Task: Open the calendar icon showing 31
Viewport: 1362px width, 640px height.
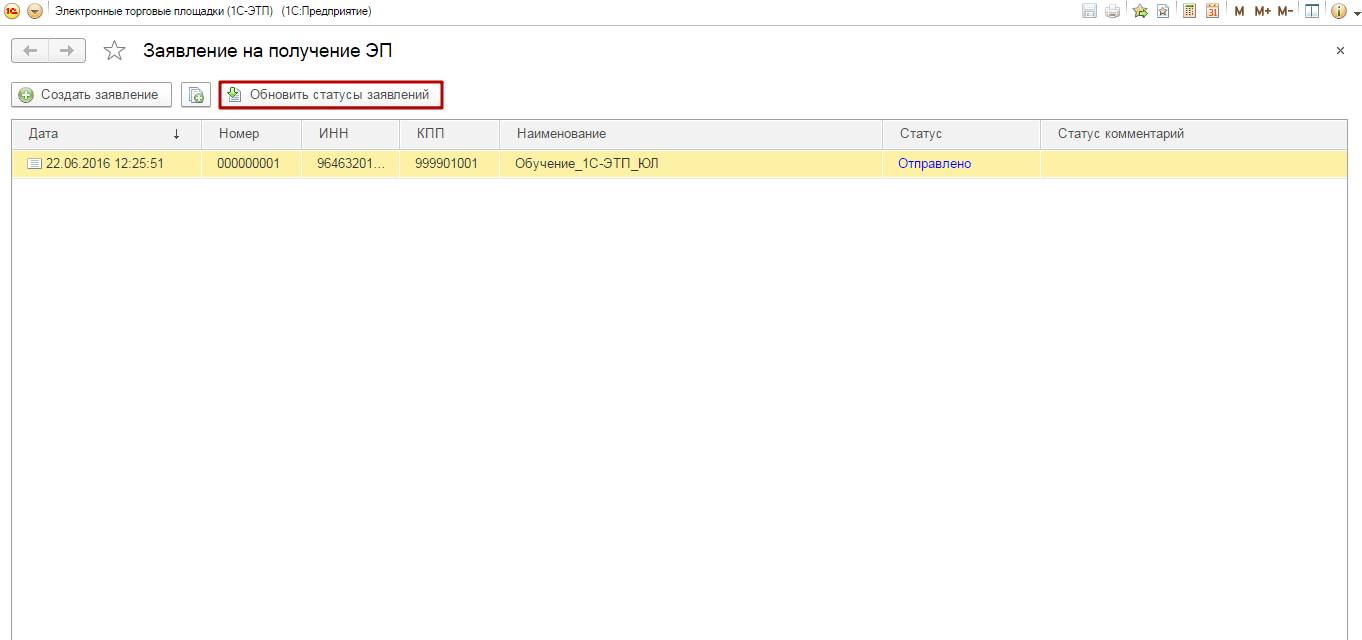Action: [1212, 11]
